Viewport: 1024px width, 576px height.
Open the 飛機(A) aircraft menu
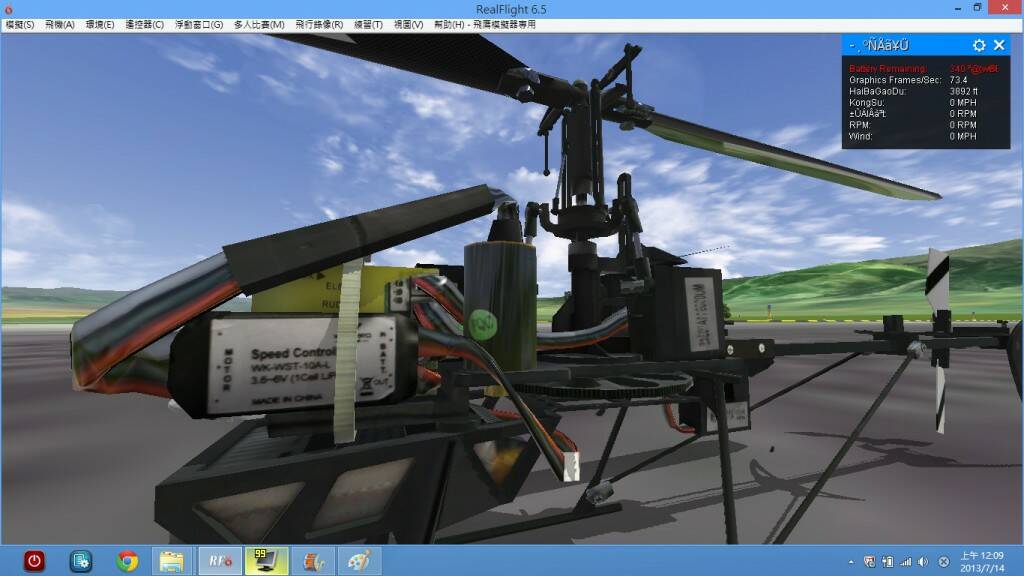point(59,25)
